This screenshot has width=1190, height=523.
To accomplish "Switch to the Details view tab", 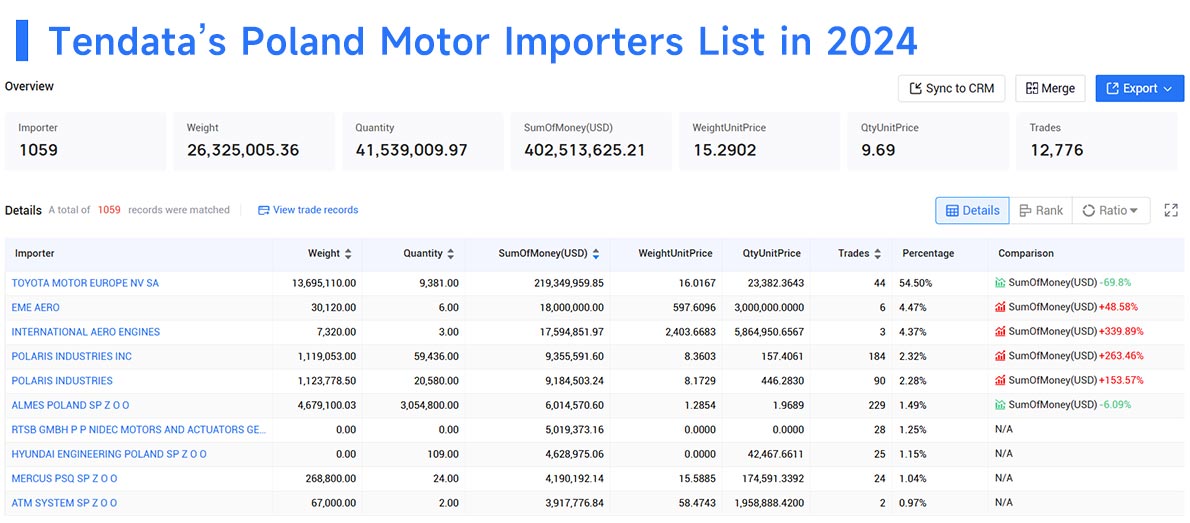I will 972,210.
